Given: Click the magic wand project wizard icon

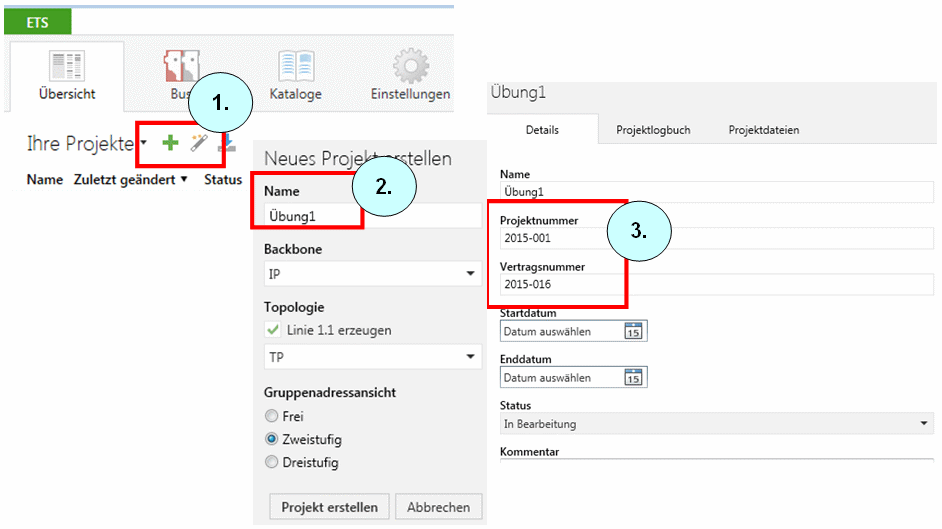Looking at the screenshot, I should click(x=198, y=144).
